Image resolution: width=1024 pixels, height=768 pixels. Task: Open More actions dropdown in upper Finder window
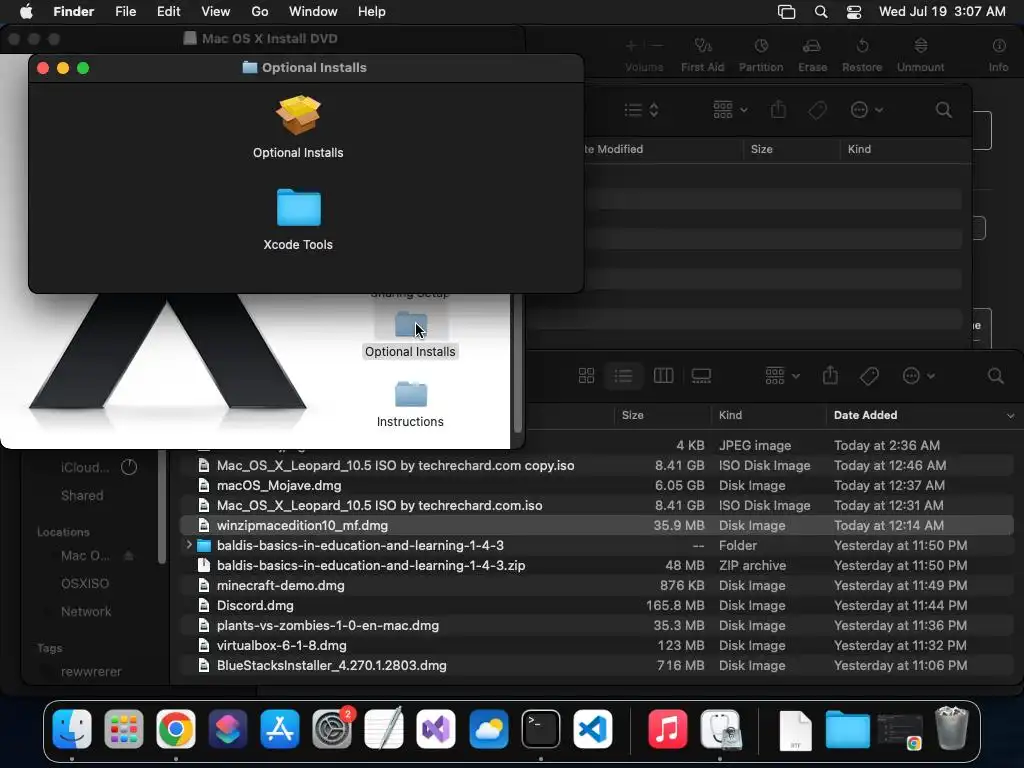click(x=867, y=110)
